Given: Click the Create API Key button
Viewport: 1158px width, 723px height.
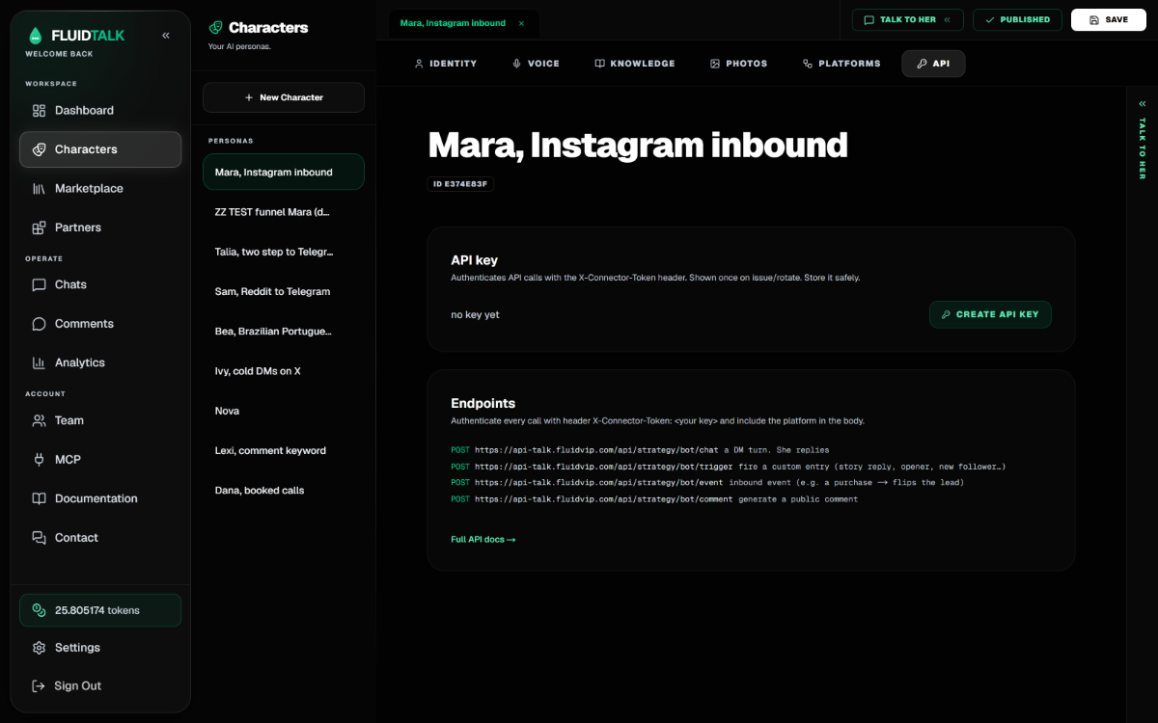Looking at the screenshot, I should (x=990, y=315).
